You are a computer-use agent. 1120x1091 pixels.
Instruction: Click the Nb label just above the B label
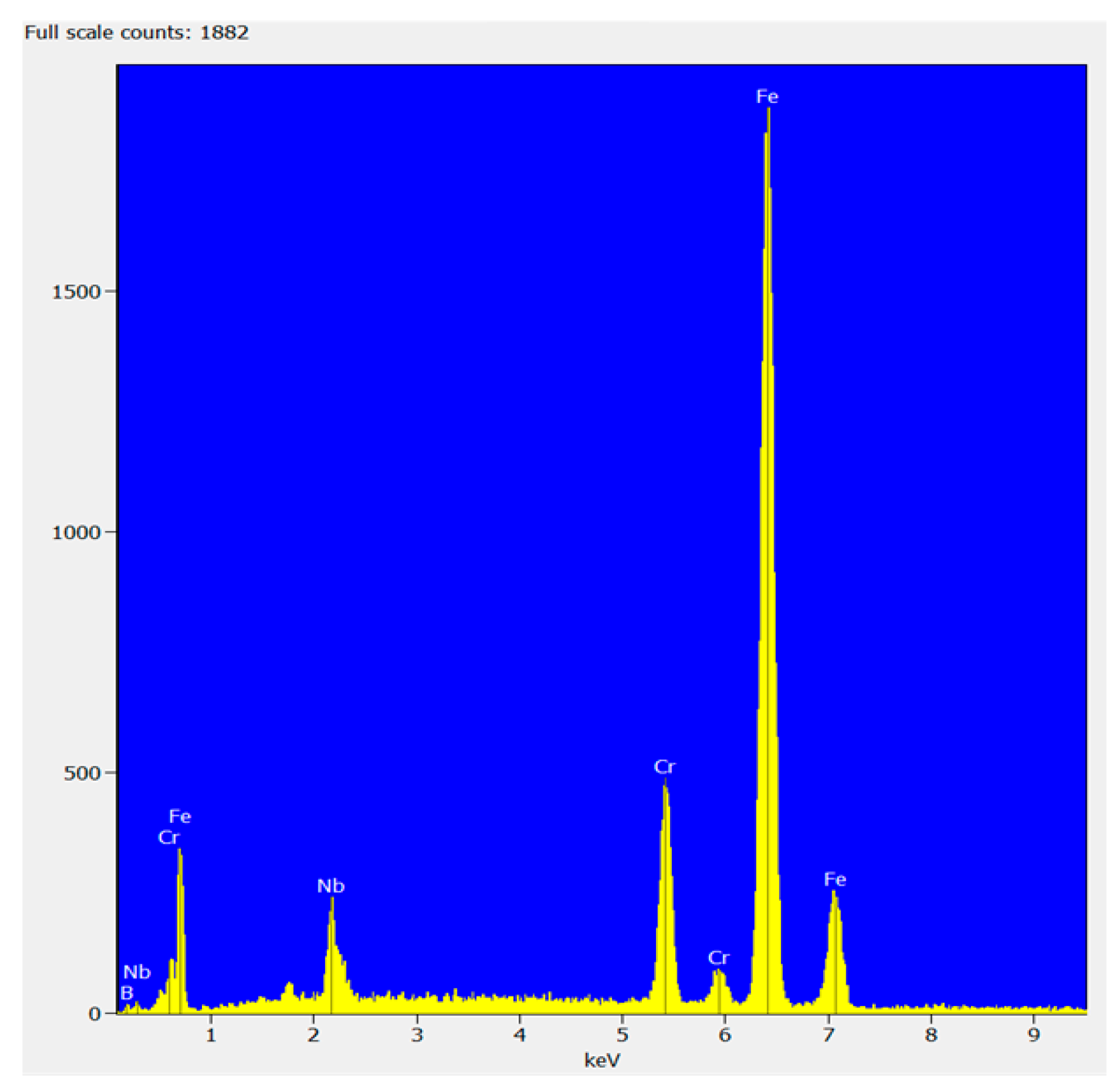point(137,971)
